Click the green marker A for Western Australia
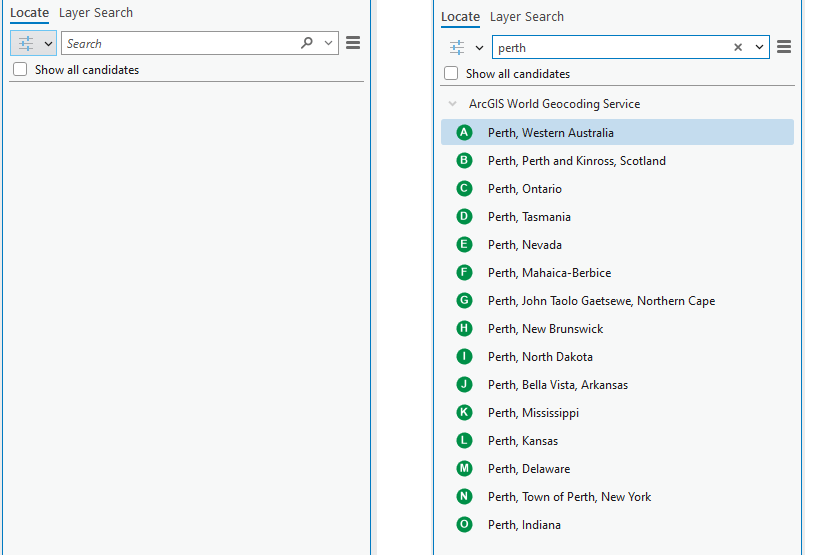 point(463,133)
